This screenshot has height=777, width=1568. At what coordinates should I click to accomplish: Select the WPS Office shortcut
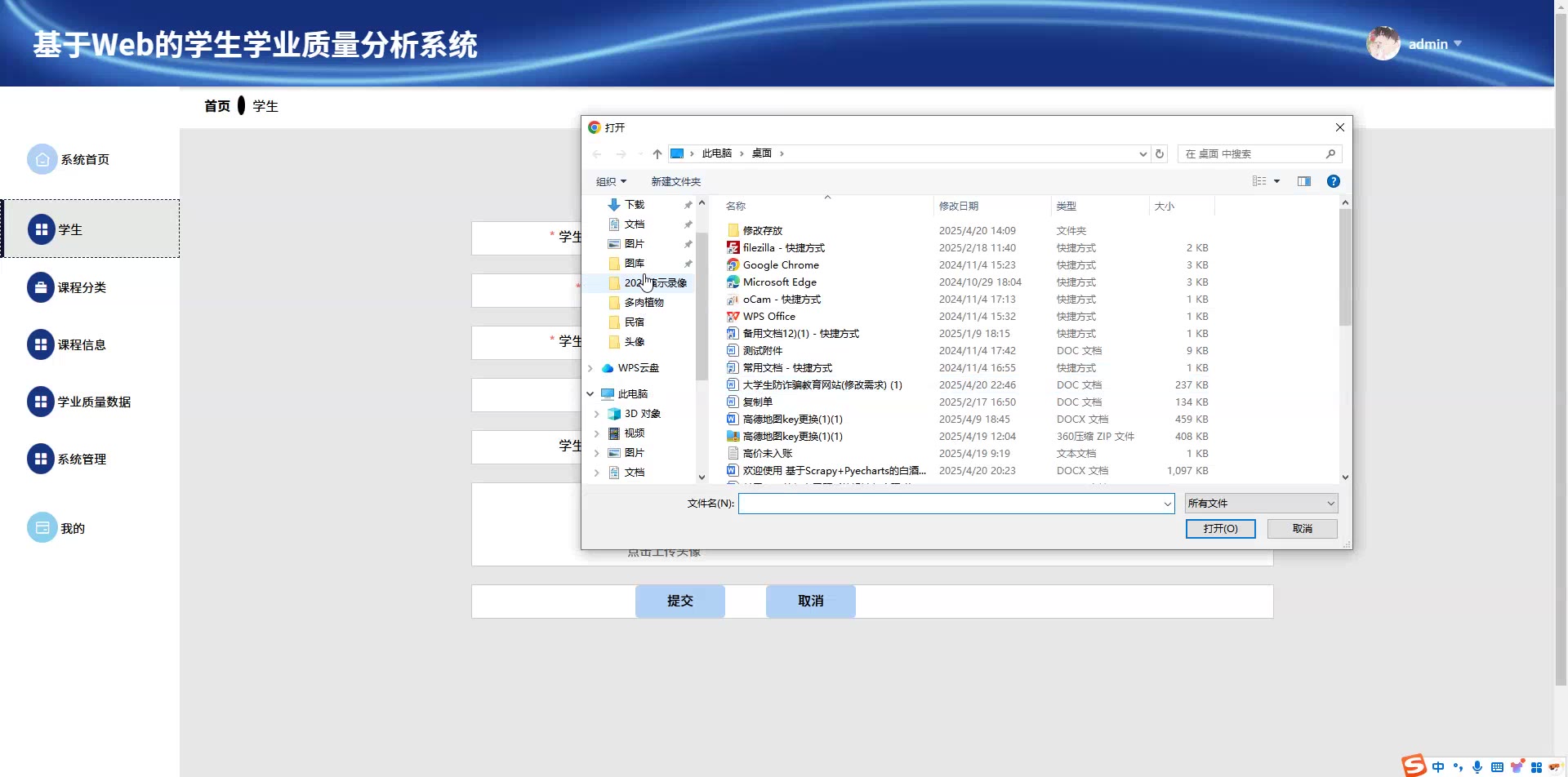click(768, 317)
